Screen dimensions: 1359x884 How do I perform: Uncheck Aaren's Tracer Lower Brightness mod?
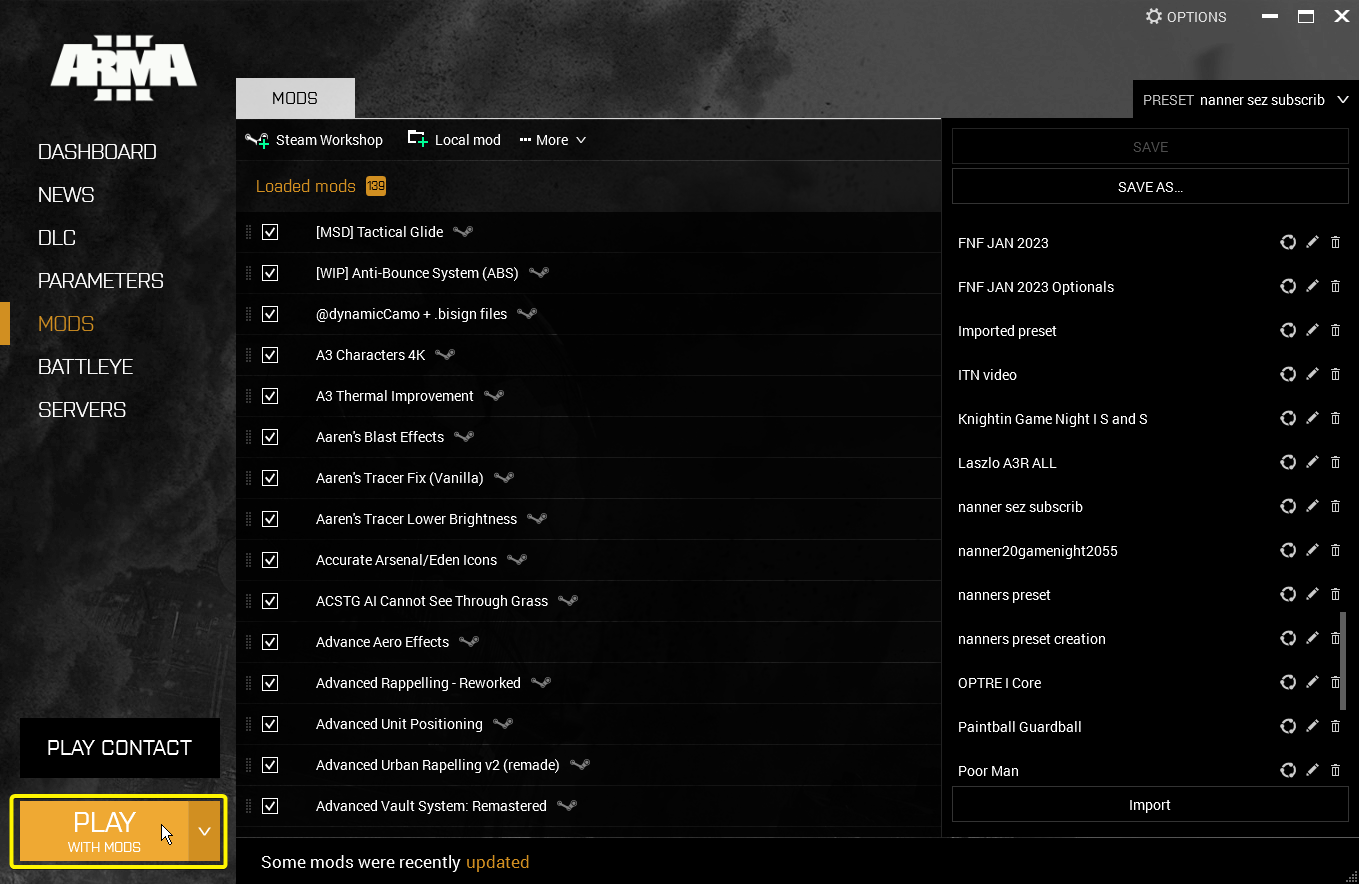270,519
